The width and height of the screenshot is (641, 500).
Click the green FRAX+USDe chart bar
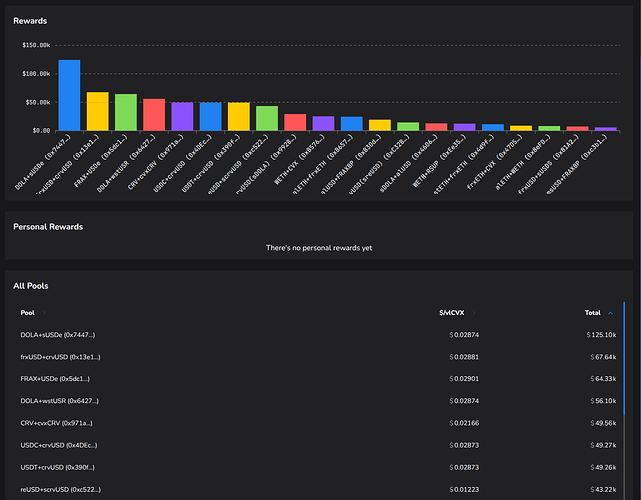(x=126, y=112)
